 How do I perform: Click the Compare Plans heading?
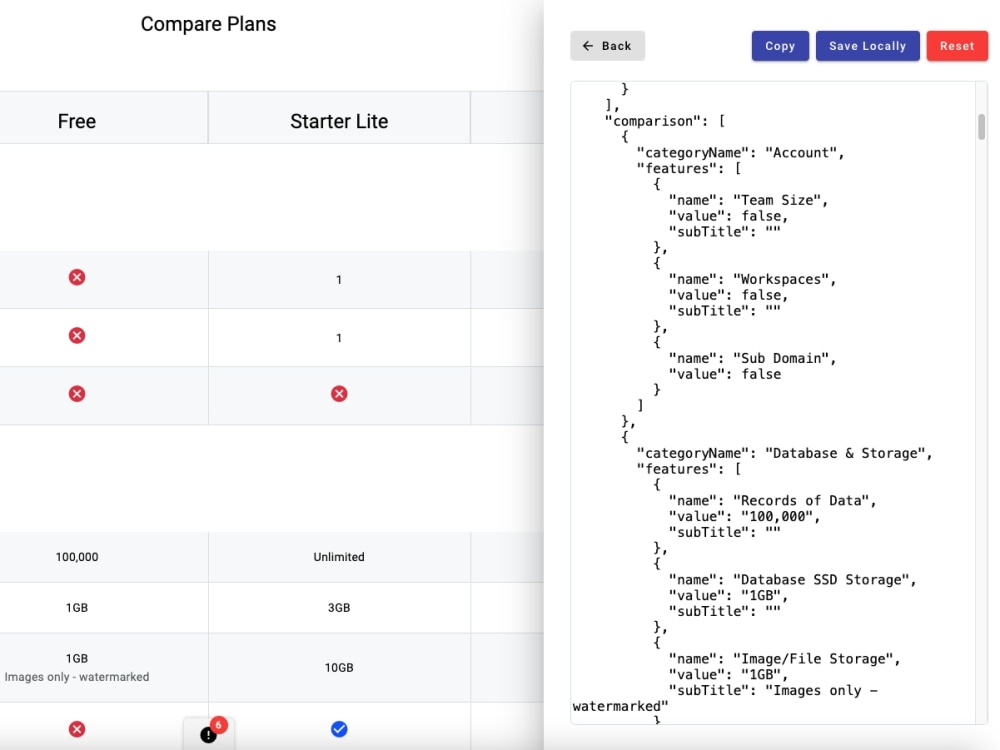tap(209, 24)
